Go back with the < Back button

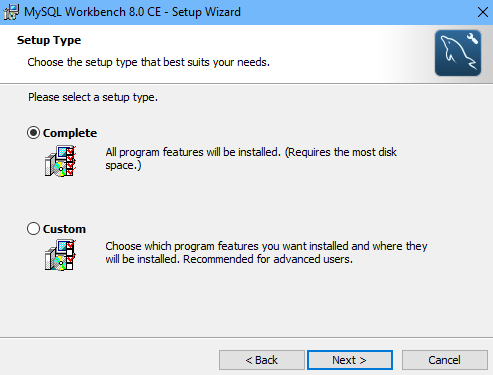(262, 360)
